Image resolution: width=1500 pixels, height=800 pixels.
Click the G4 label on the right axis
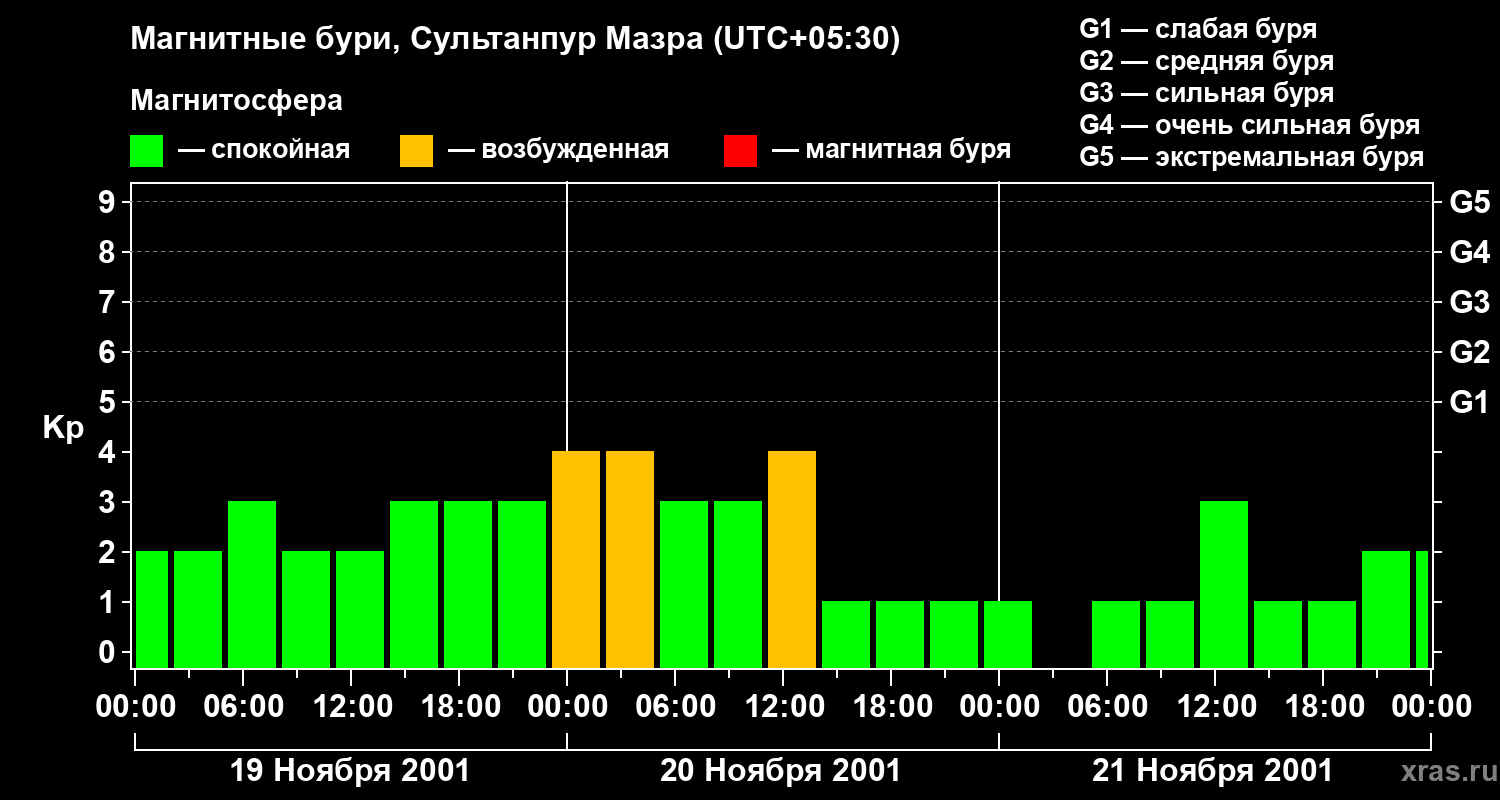coord(1469,253)
